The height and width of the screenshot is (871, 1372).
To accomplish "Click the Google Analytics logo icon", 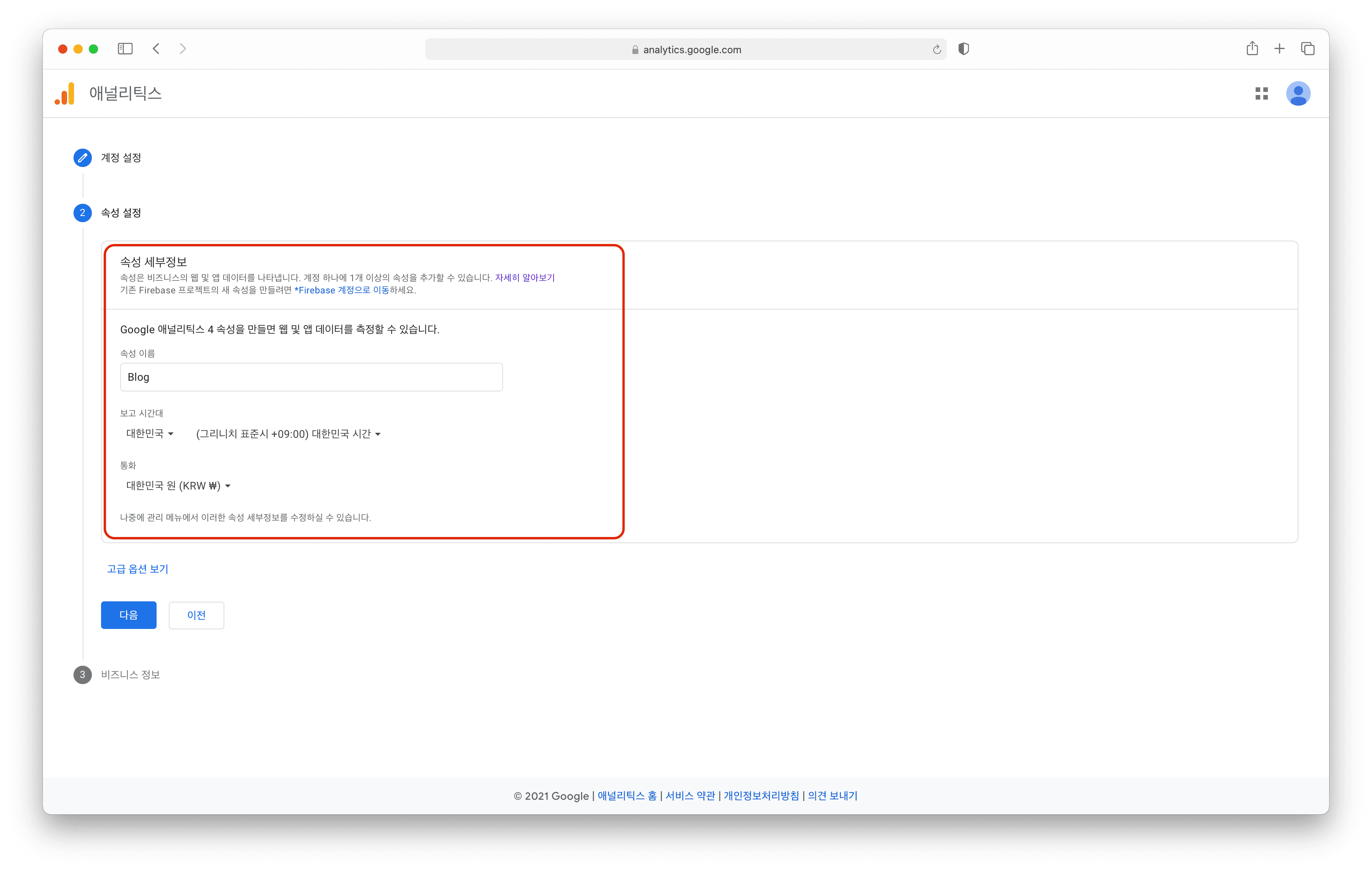I will point(65,93).
